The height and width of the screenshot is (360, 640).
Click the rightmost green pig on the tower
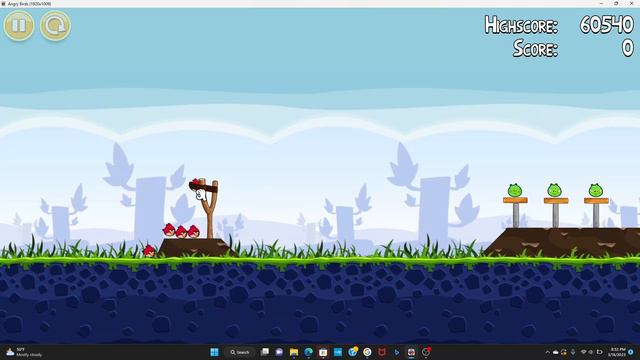pyautogui.click(x=596, y=190)
